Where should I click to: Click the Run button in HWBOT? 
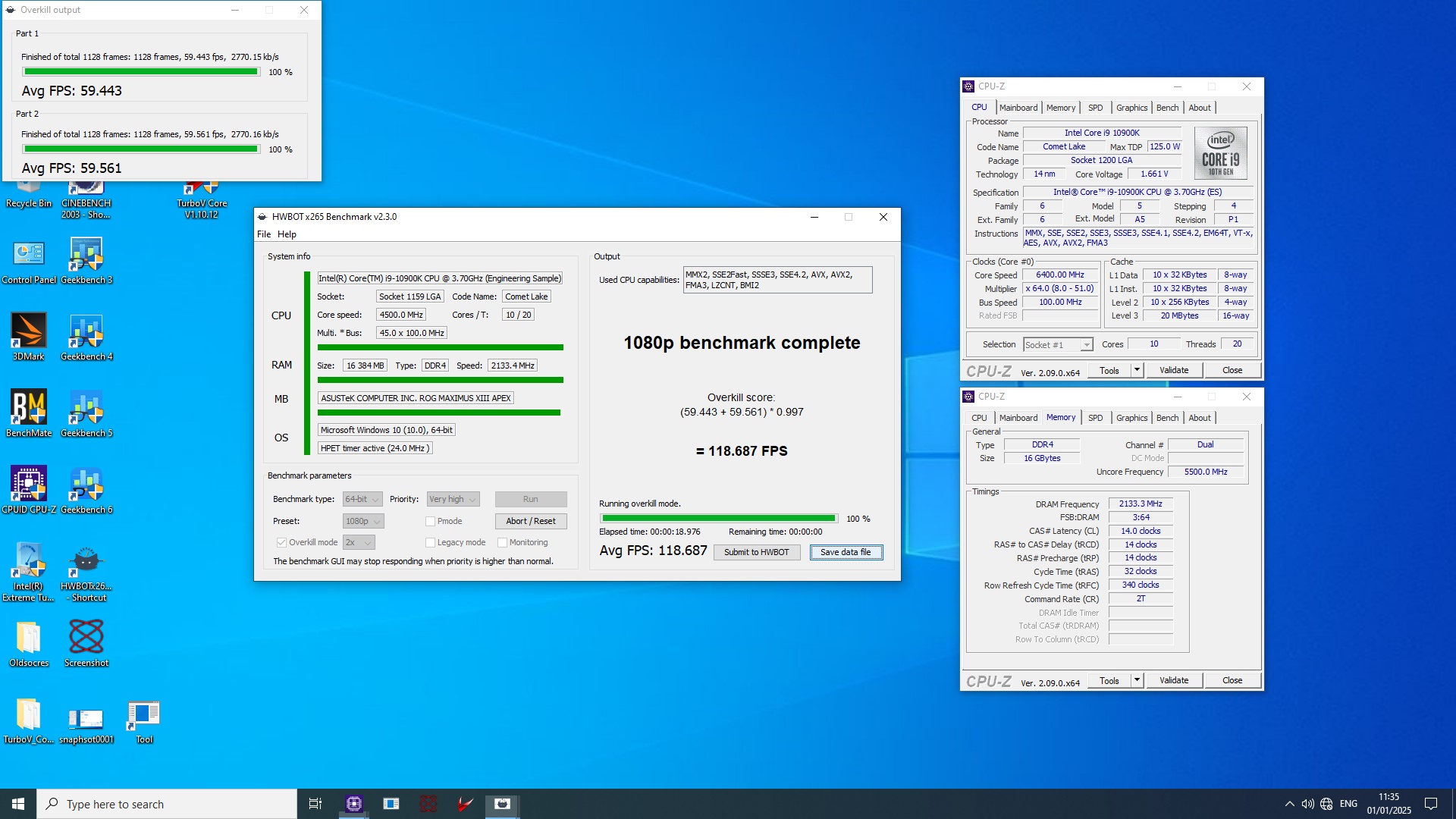coord(531,499)
